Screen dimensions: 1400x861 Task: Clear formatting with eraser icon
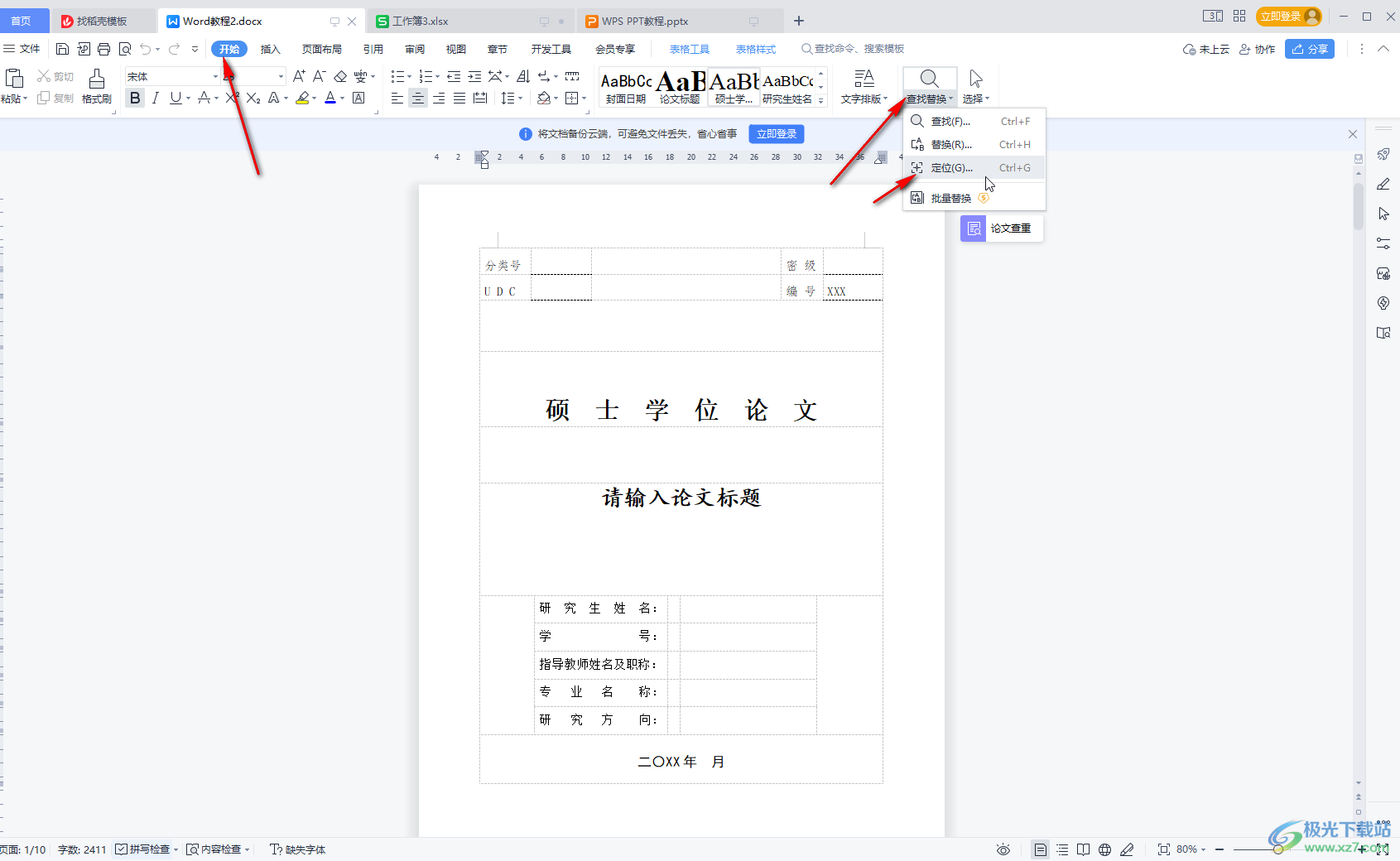[x=339, y=76]
